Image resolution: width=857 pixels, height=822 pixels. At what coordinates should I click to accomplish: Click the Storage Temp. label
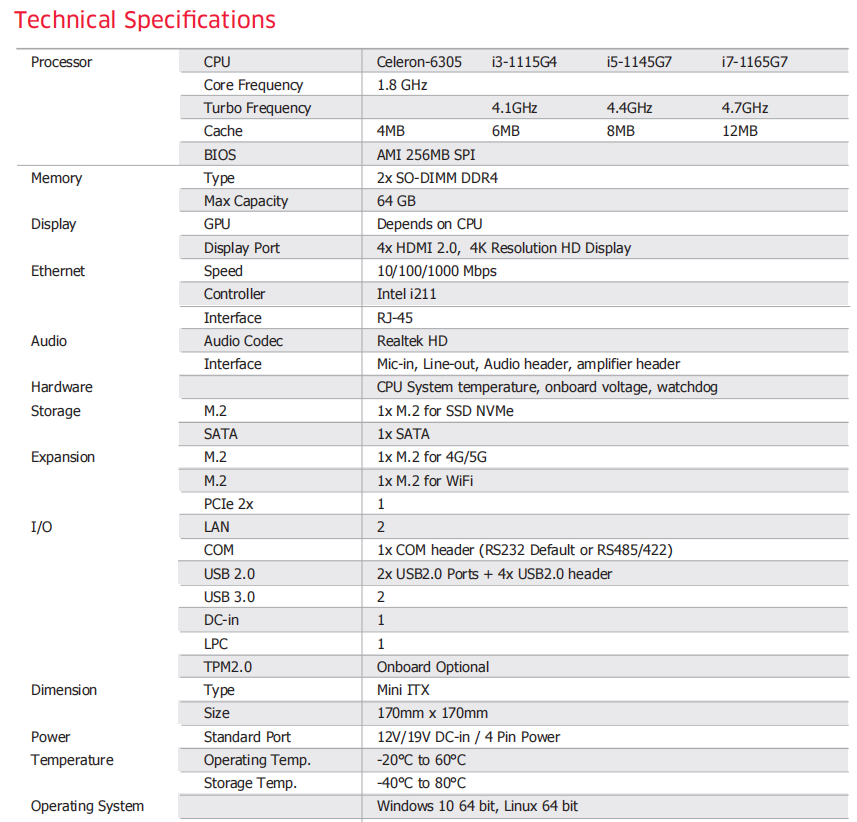(x=250, y=783)
